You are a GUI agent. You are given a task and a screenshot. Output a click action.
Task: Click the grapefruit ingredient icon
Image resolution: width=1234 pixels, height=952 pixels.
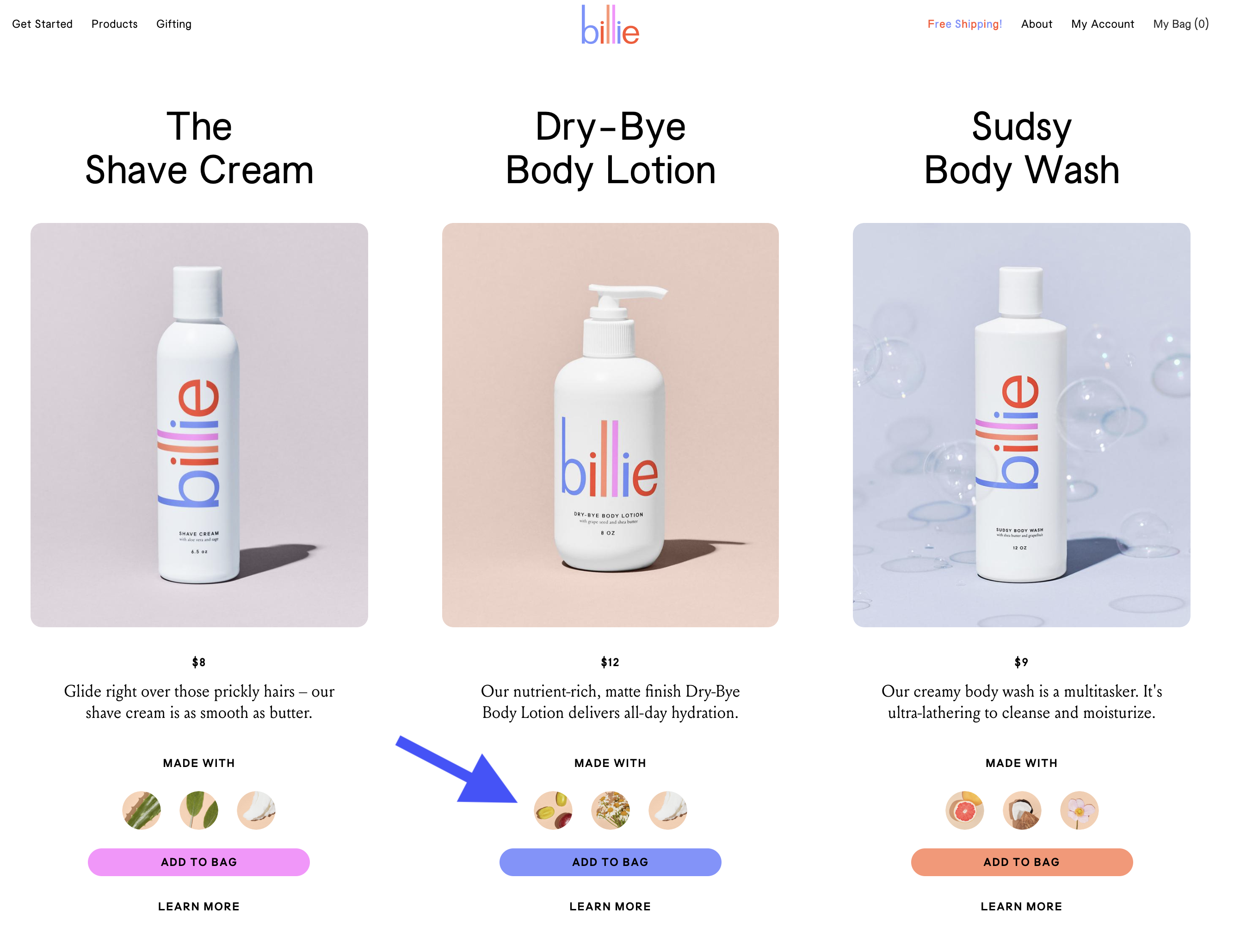[964, 810]
